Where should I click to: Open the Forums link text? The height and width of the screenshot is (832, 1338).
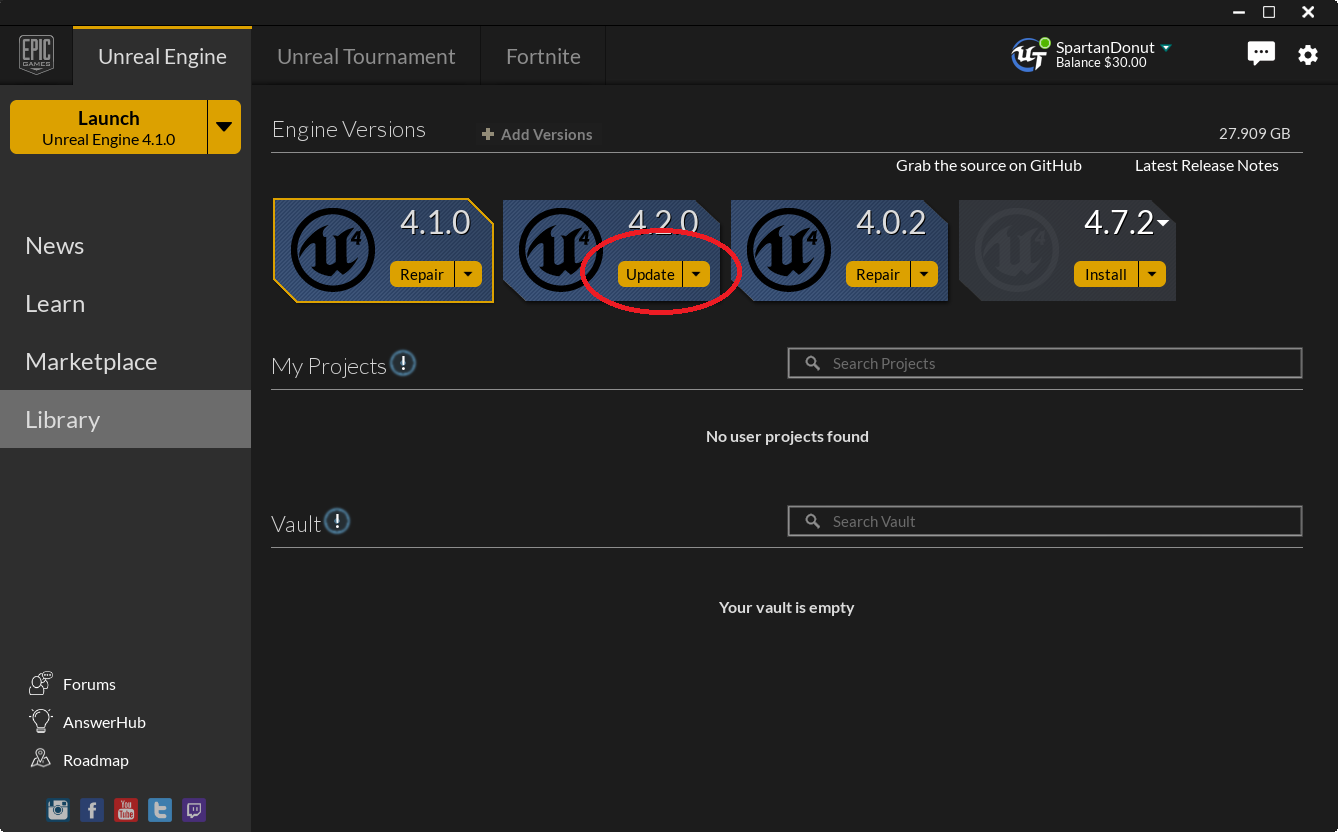pos(89,684)
